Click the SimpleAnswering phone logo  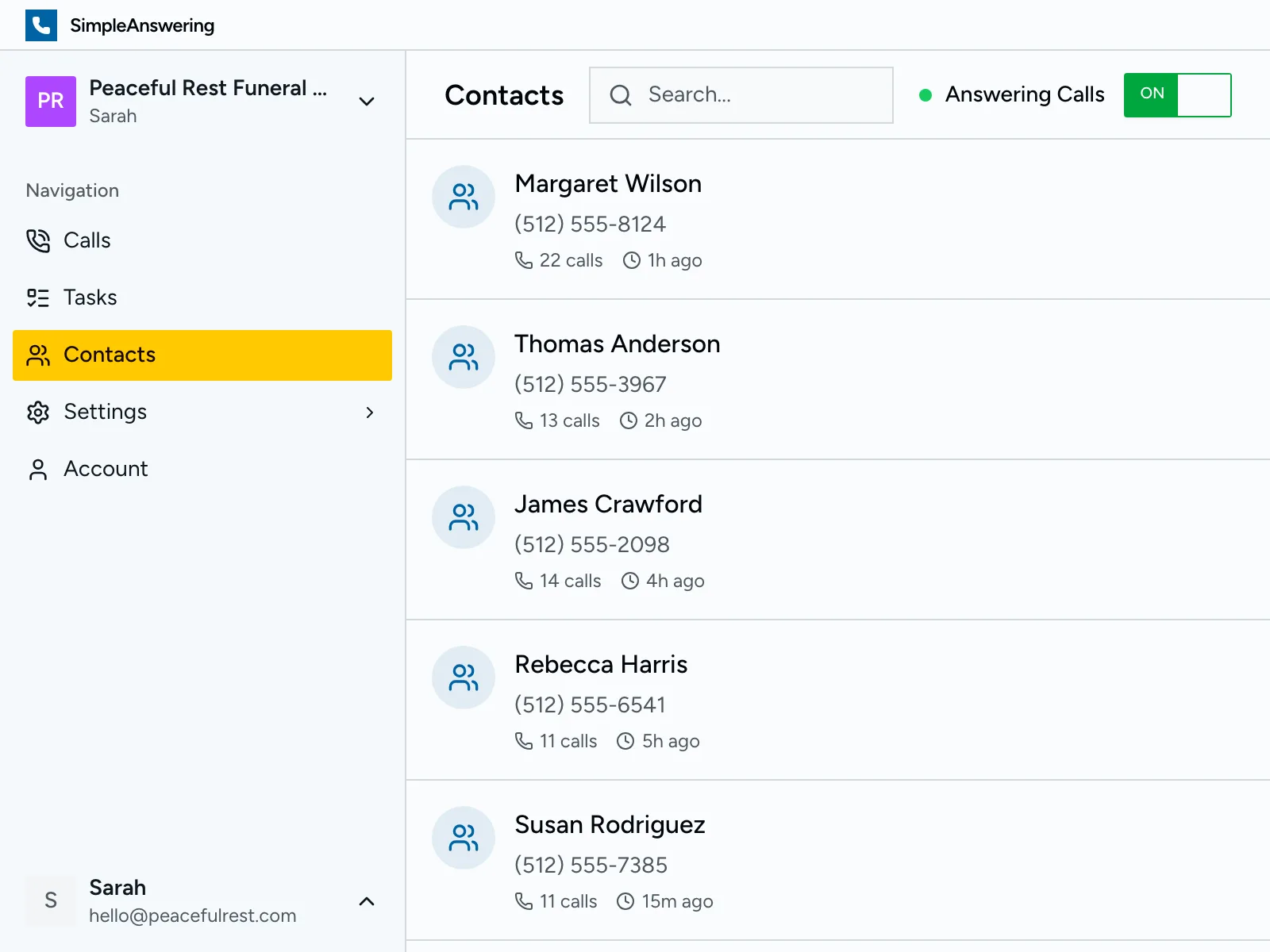(41, 25)
